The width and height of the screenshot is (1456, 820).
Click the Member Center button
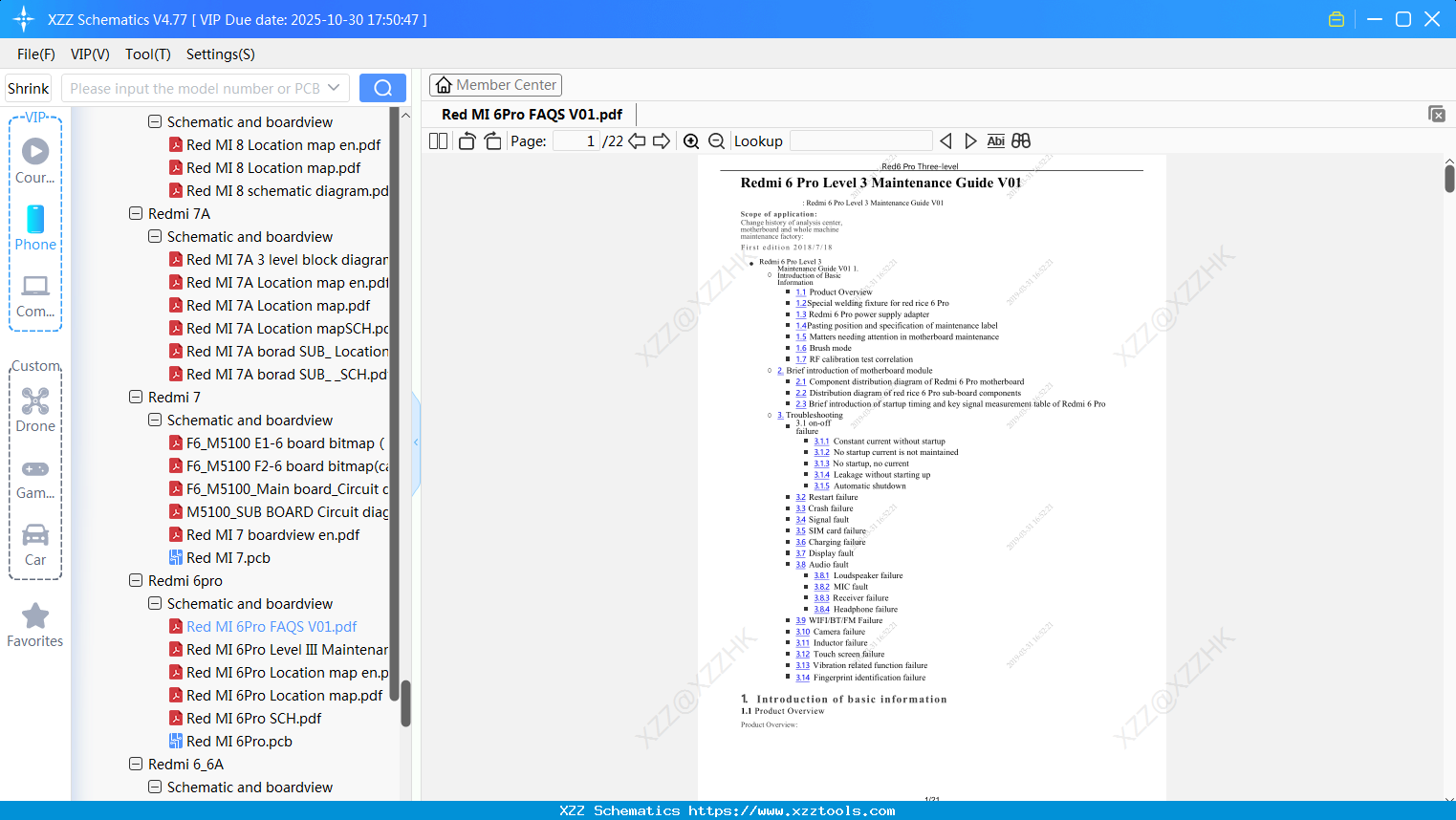coord(495,85)
